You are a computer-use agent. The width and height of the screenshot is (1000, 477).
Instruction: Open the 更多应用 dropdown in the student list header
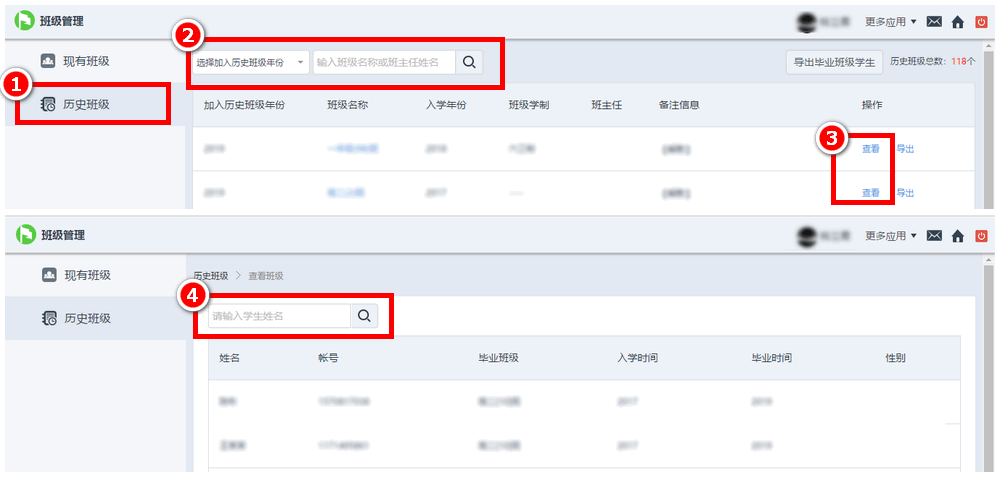[890, 236]
